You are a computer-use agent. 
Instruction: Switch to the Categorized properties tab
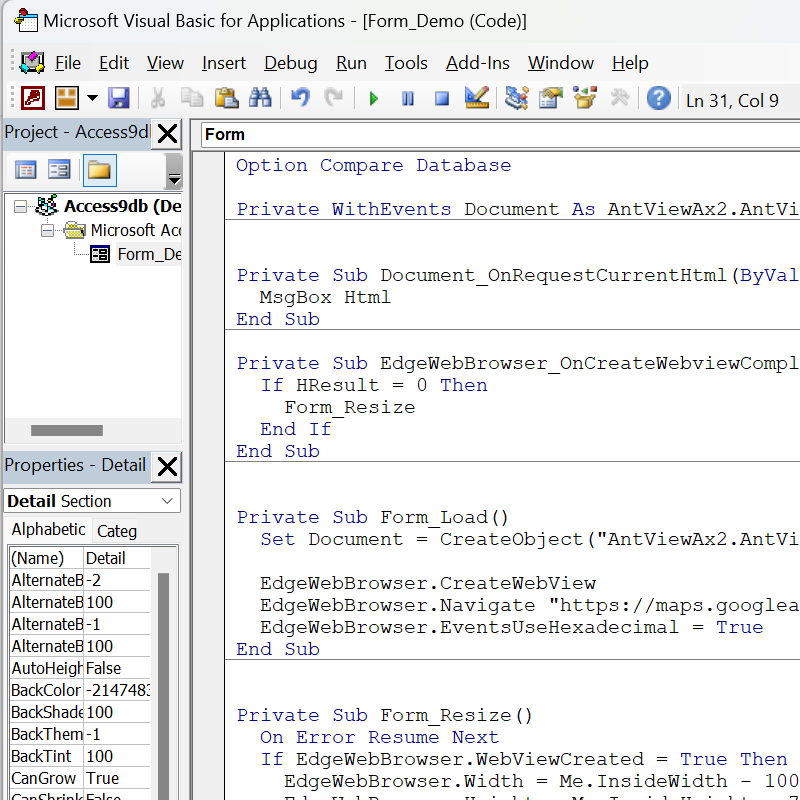click(117, 531)
